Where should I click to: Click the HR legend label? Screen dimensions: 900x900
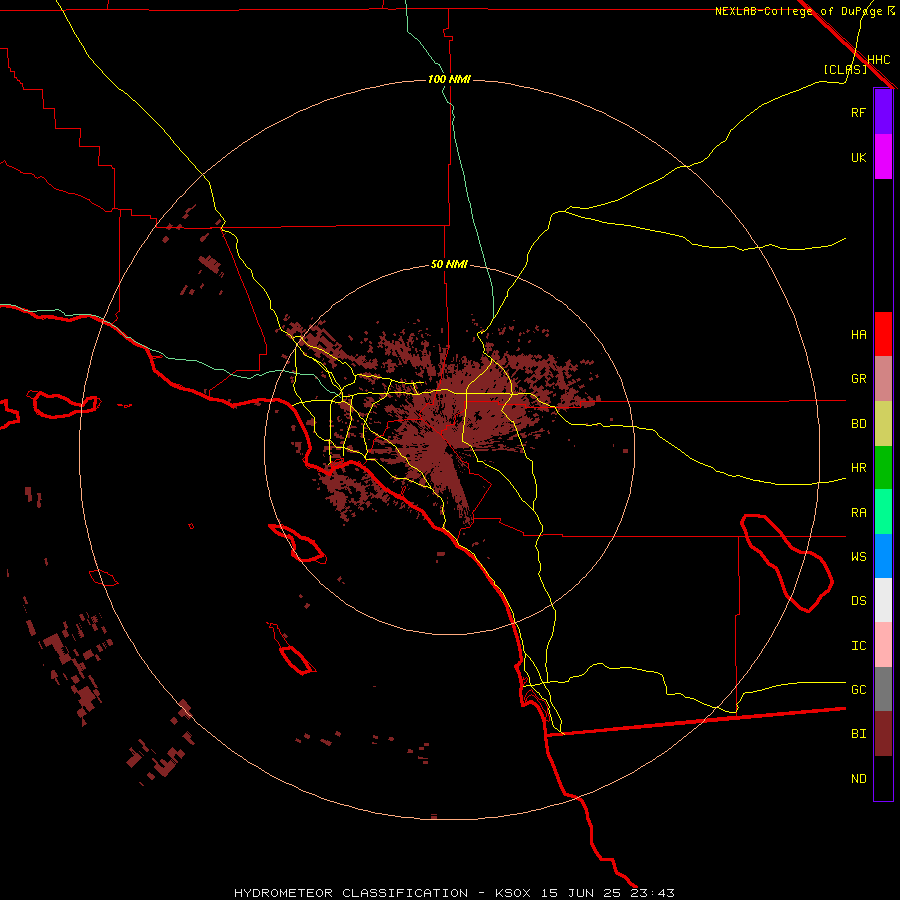[x=859, y=468]
